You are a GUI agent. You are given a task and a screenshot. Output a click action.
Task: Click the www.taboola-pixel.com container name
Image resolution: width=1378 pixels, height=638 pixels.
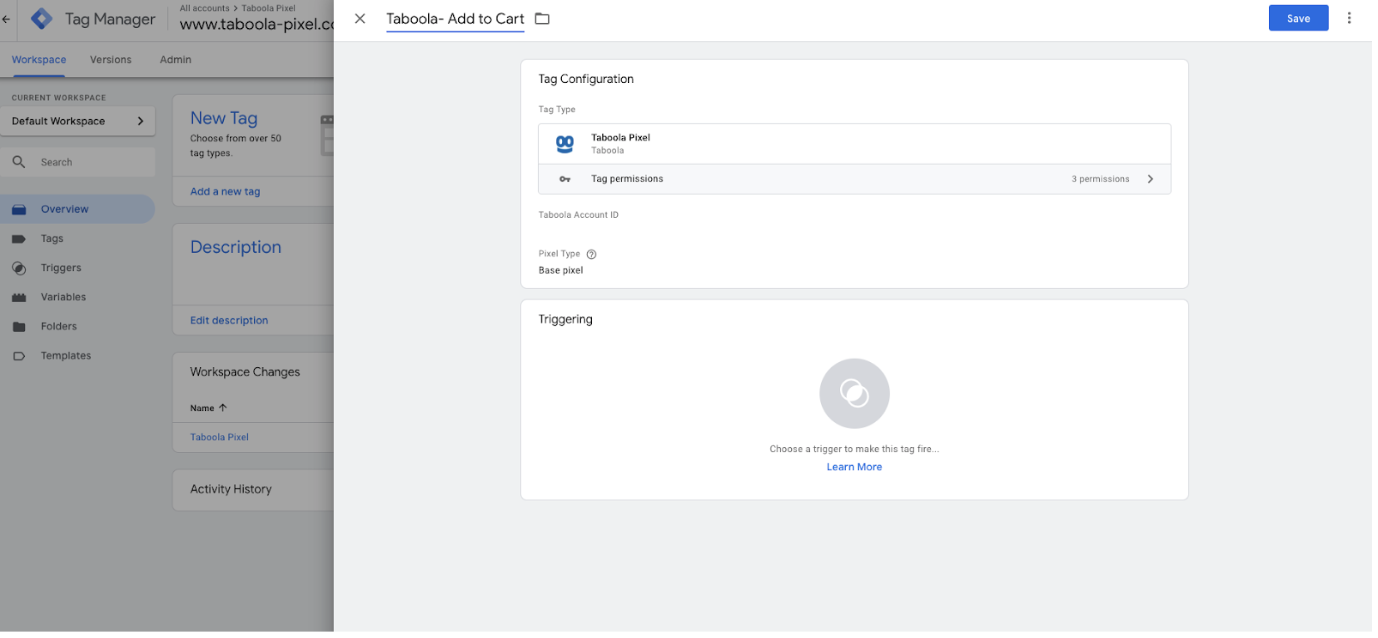257,25
